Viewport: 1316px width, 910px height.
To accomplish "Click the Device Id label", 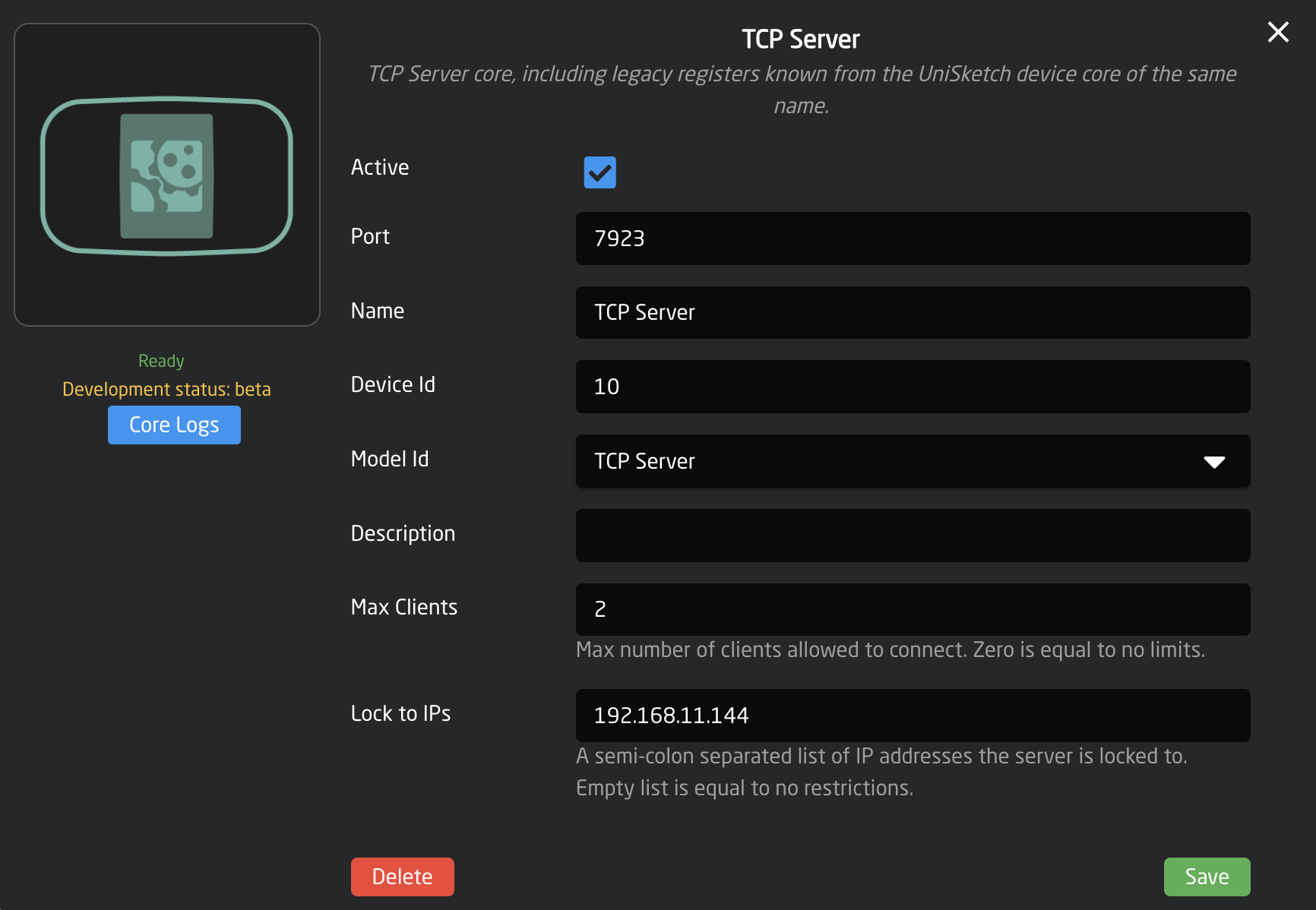I will 393,384.
